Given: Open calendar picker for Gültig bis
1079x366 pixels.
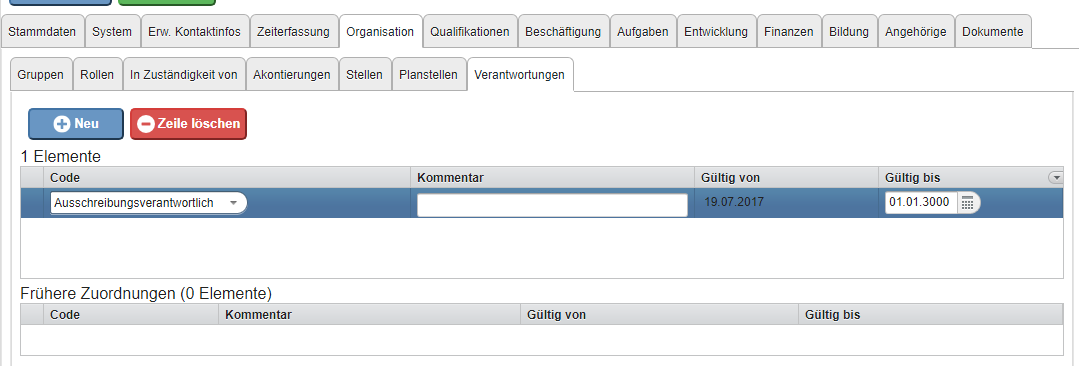Looking at the screenshot, I should click(x=968, y=203).
